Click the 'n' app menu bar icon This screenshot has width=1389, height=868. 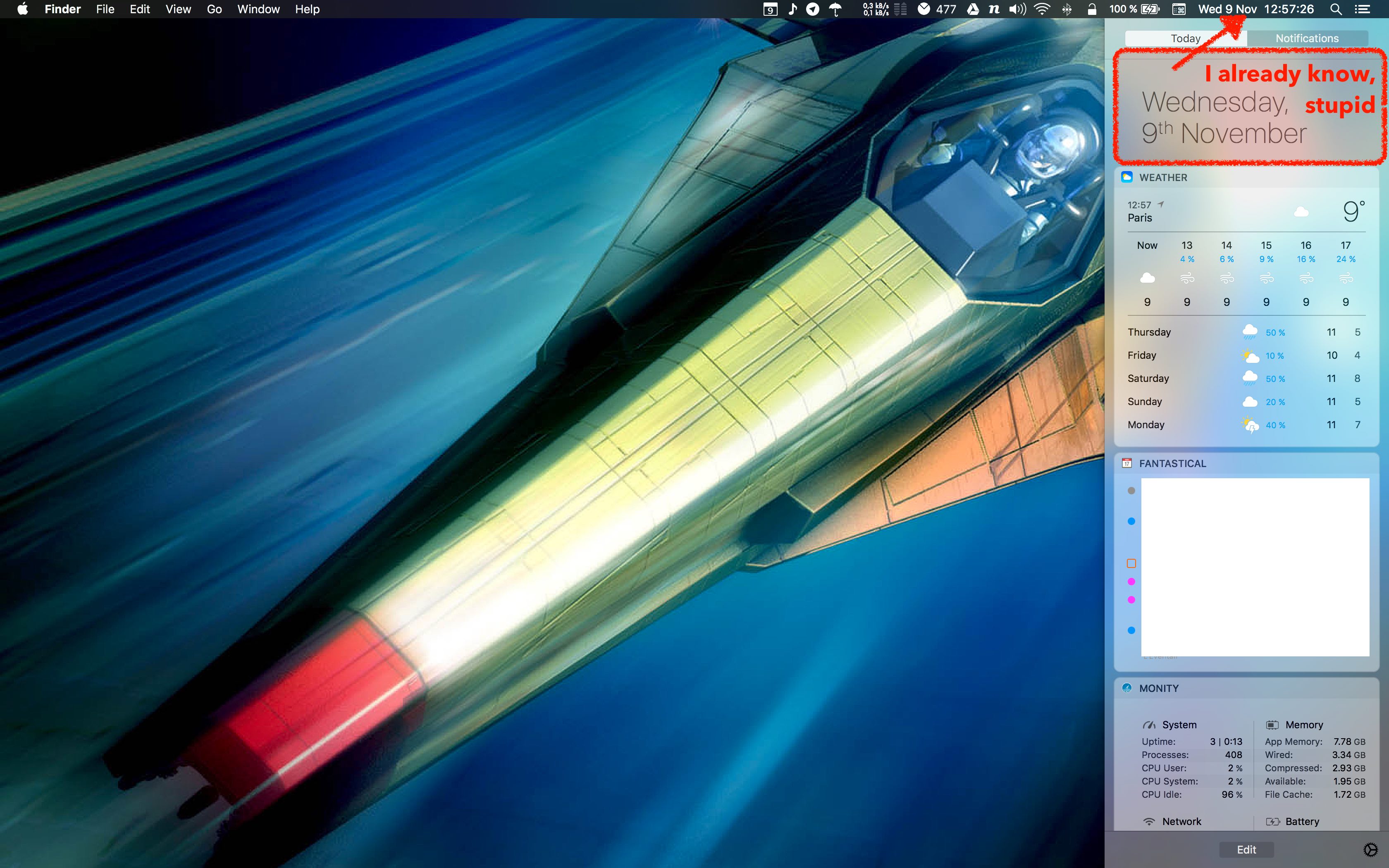point(994,9)
